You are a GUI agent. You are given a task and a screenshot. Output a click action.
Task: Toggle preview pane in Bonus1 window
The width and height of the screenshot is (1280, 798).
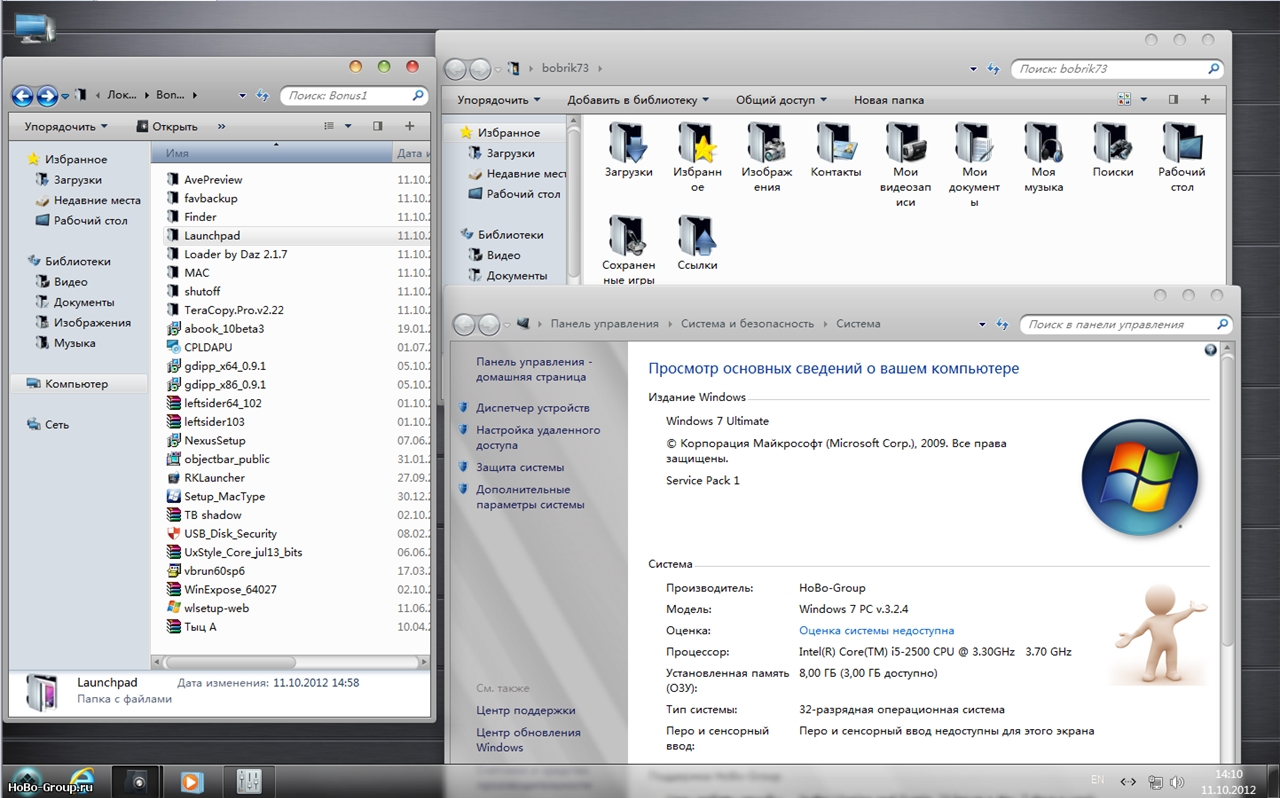point(378,126)
